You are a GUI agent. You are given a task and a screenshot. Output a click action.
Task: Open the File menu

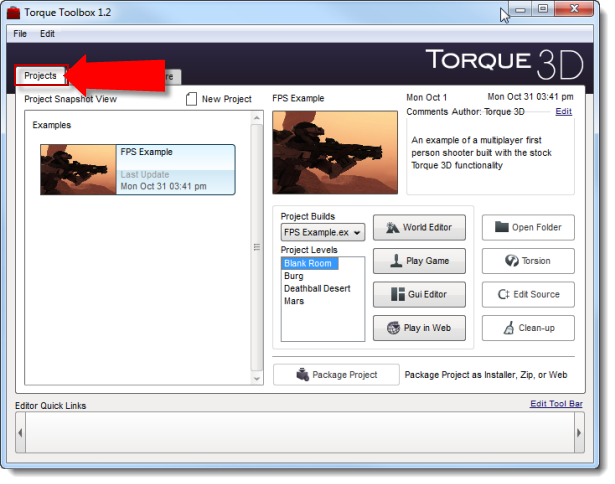20,34
